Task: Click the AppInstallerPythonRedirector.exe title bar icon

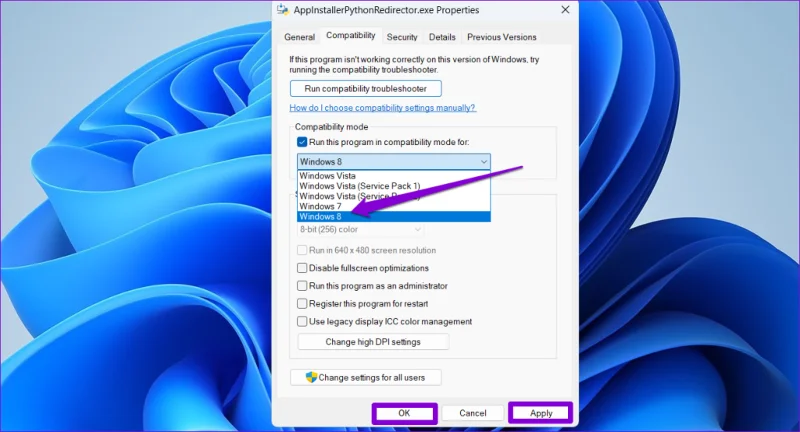Action: pos(283,10)
